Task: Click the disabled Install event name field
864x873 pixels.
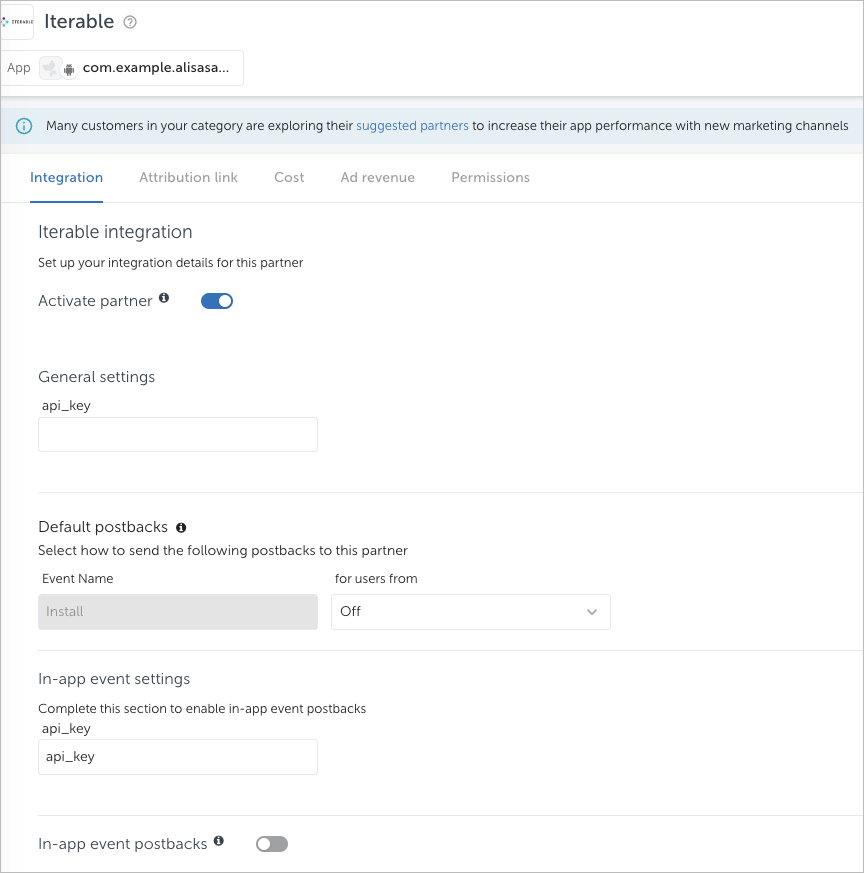Action: (178, 612)
